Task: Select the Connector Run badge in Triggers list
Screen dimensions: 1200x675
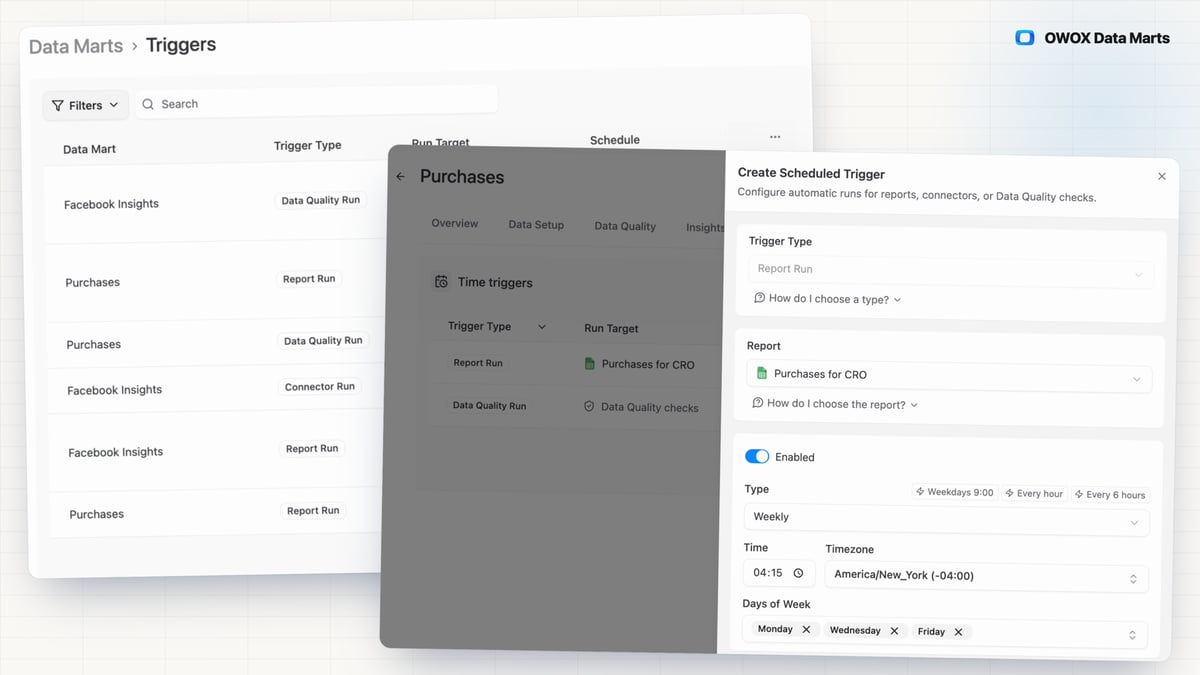Action: pos(319,387)
